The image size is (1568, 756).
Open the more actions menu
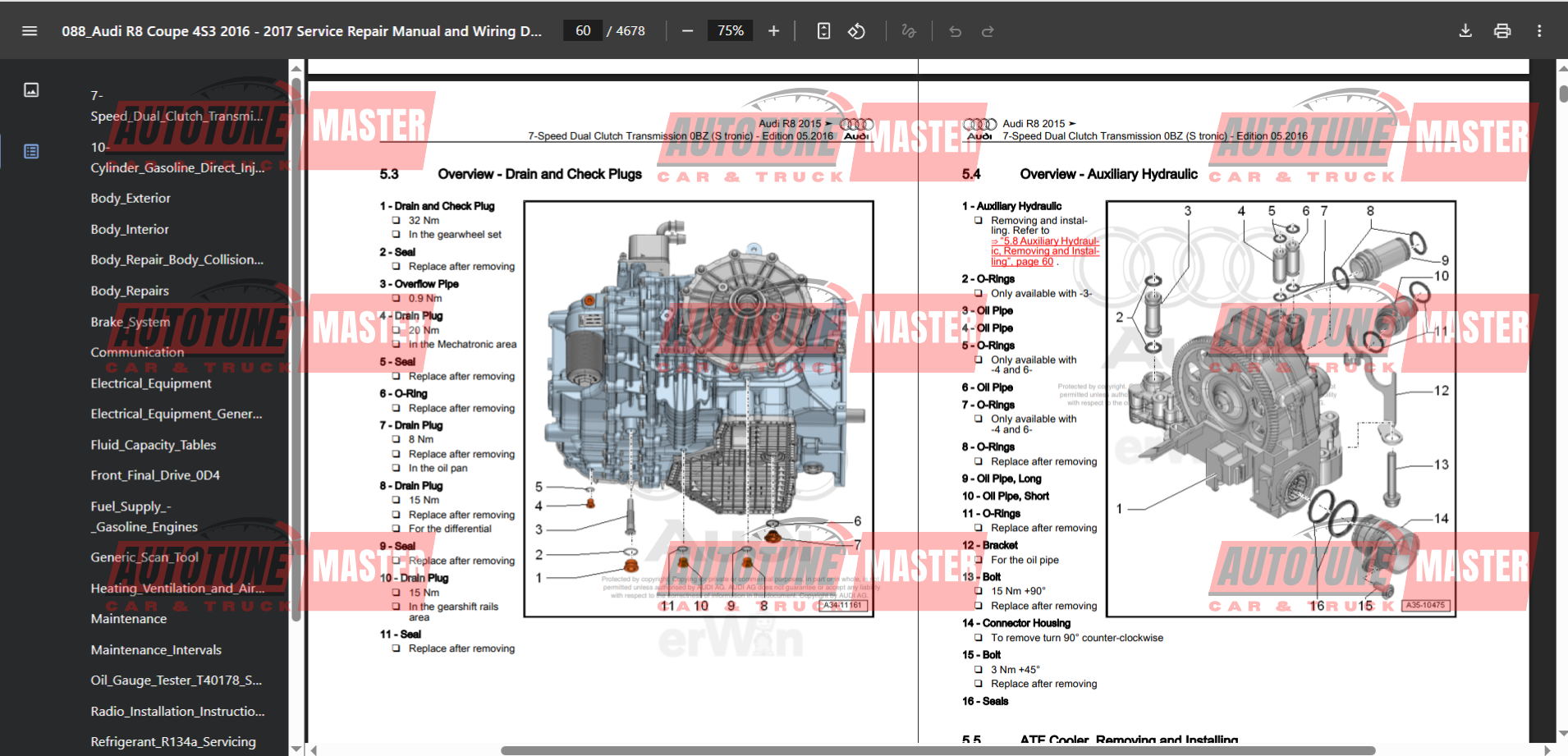tap(1539, 31)
